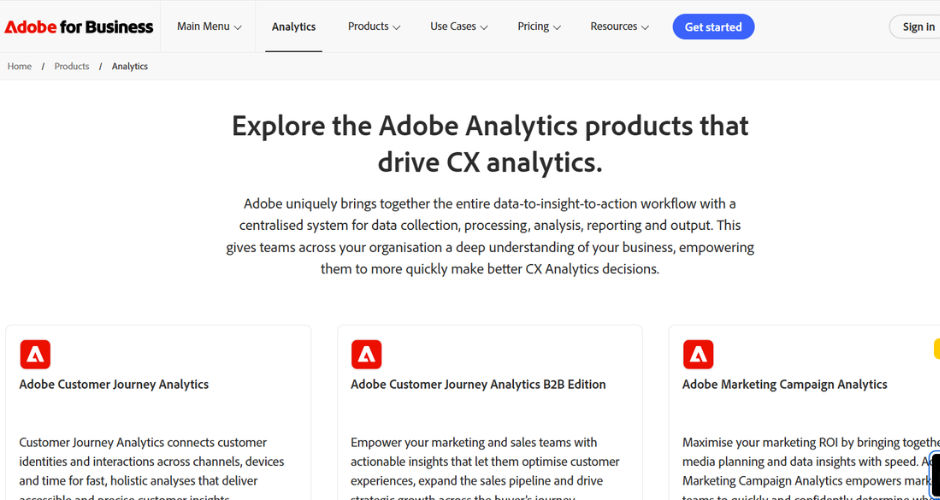Click the Customer Journey Analytics B2B Edition icon
Screen dimensions: 940x500
(x=366, y=354)
